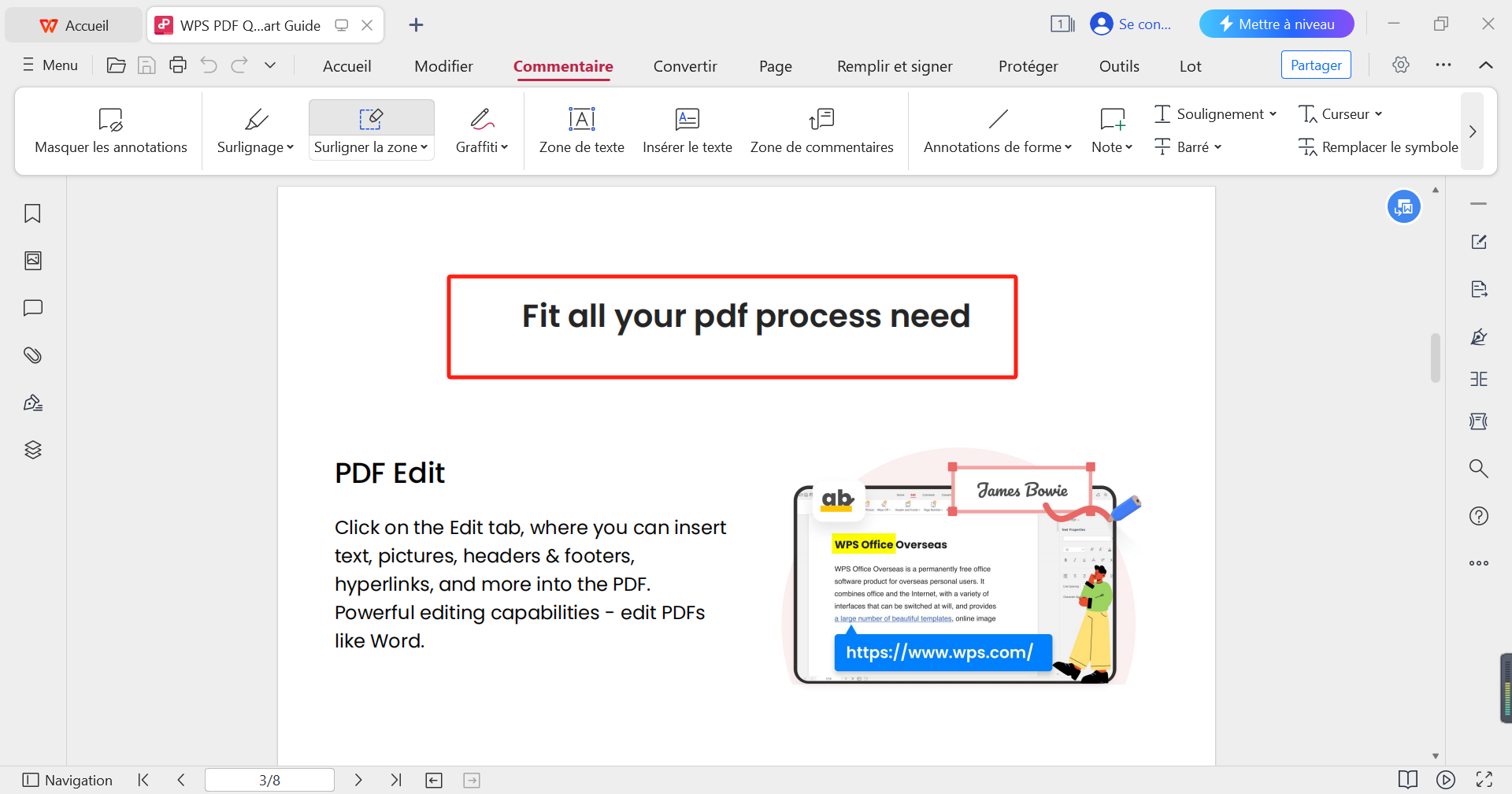Image resolution: width=1512 pixels, height=794 pixels.
Task: Click the print icon
Action: click(178, 65)
